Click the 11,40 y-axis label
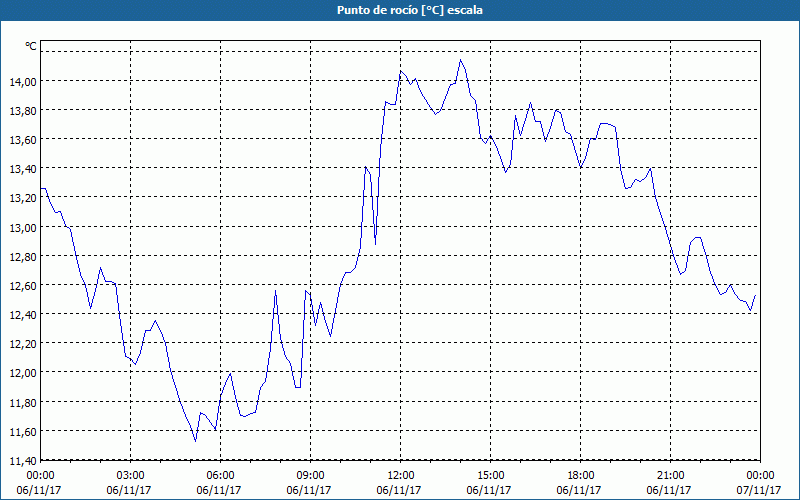800x500 pixels. (23, 461)
